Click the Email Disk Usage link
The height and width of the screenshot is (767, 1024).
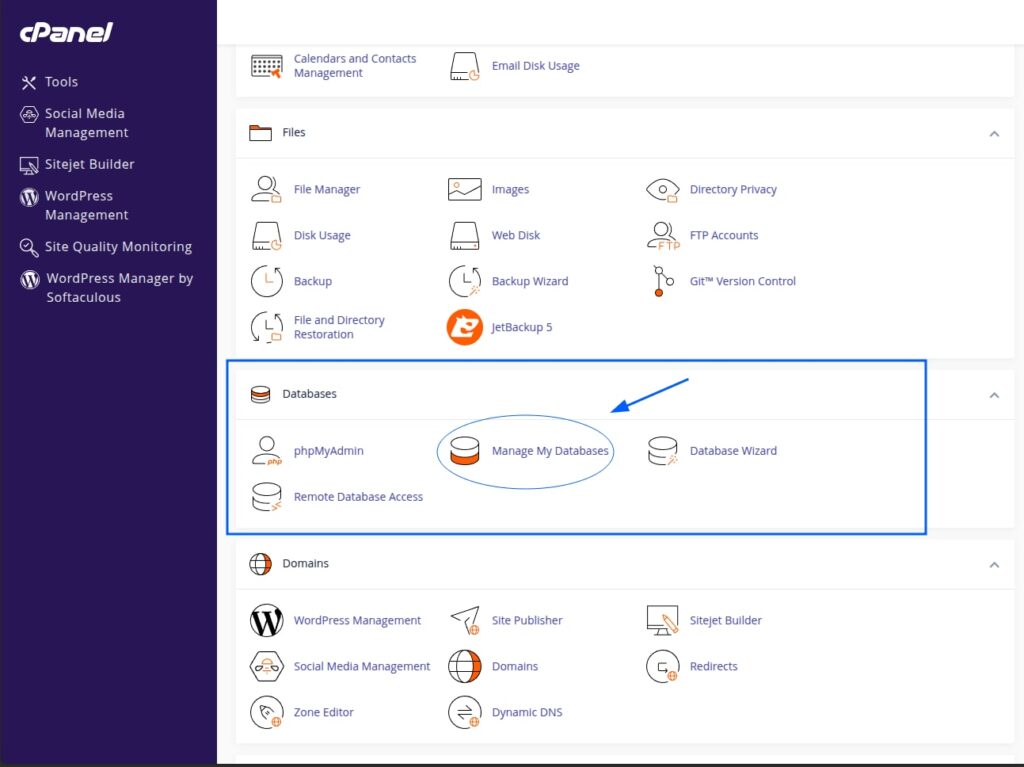tap(534, 65)
